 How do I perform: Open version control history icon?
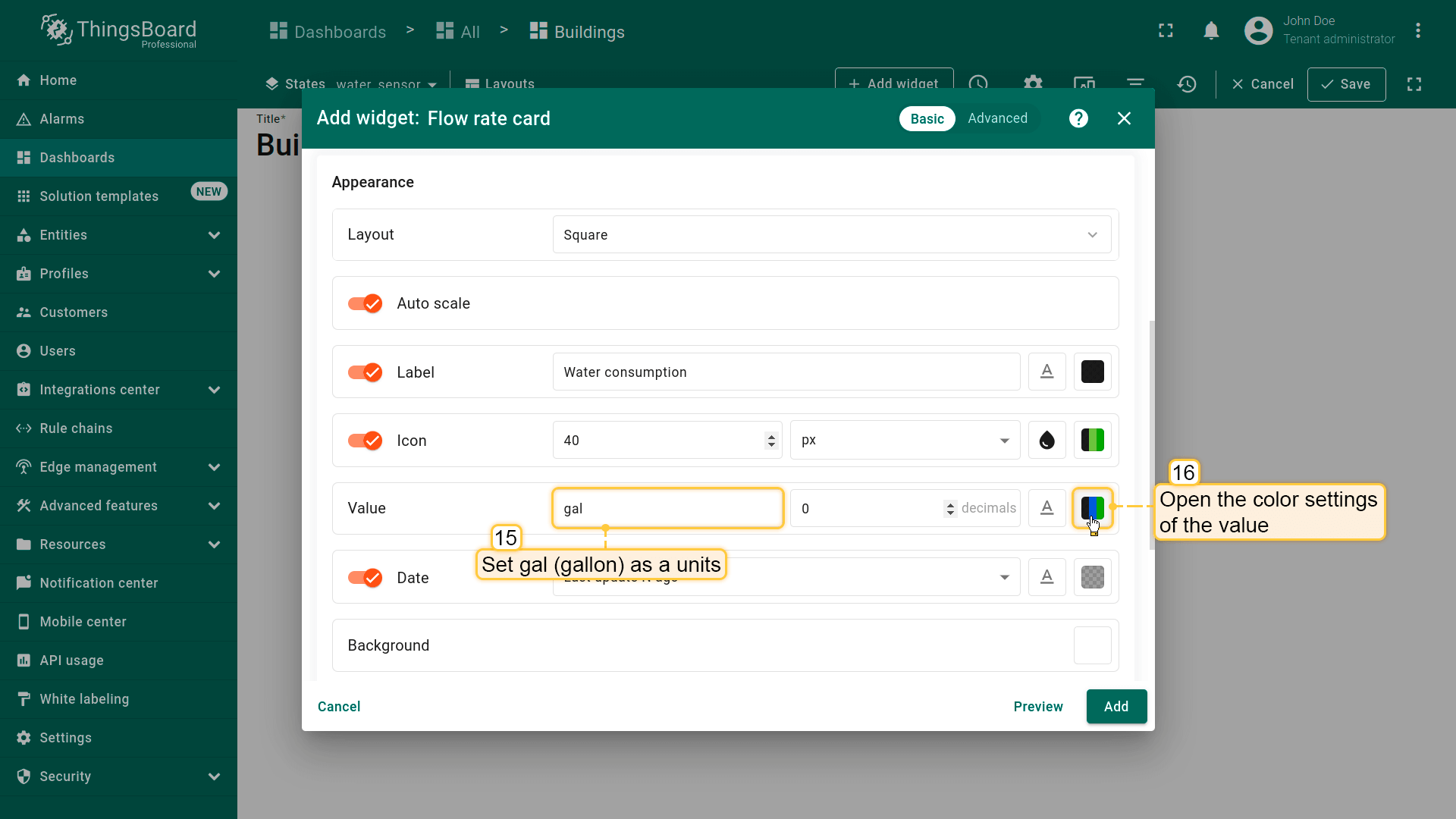1187,84
